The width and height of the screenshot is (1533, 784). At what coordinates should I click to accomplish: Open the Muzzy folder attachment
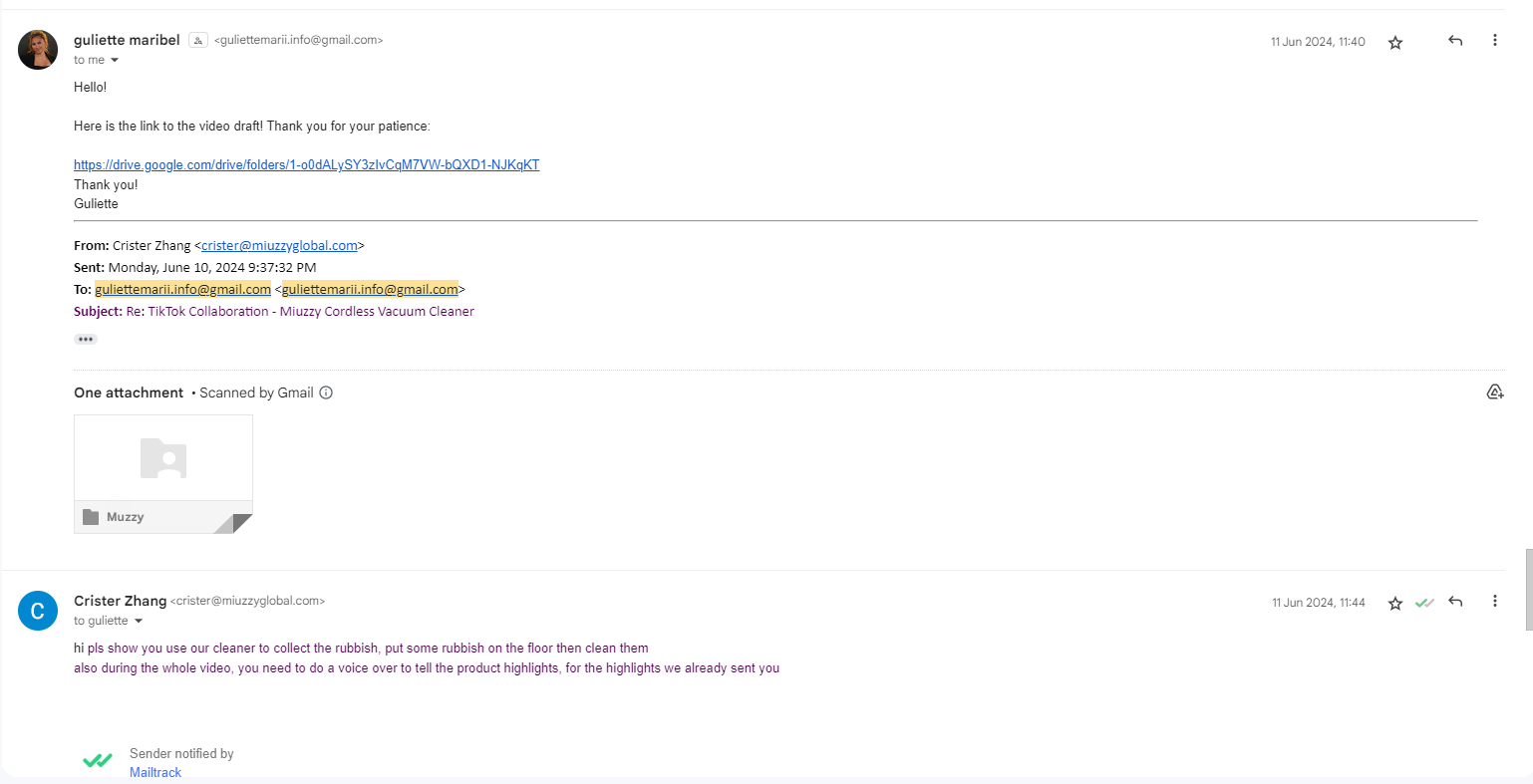pyautogui.click(x=163, y=473)
